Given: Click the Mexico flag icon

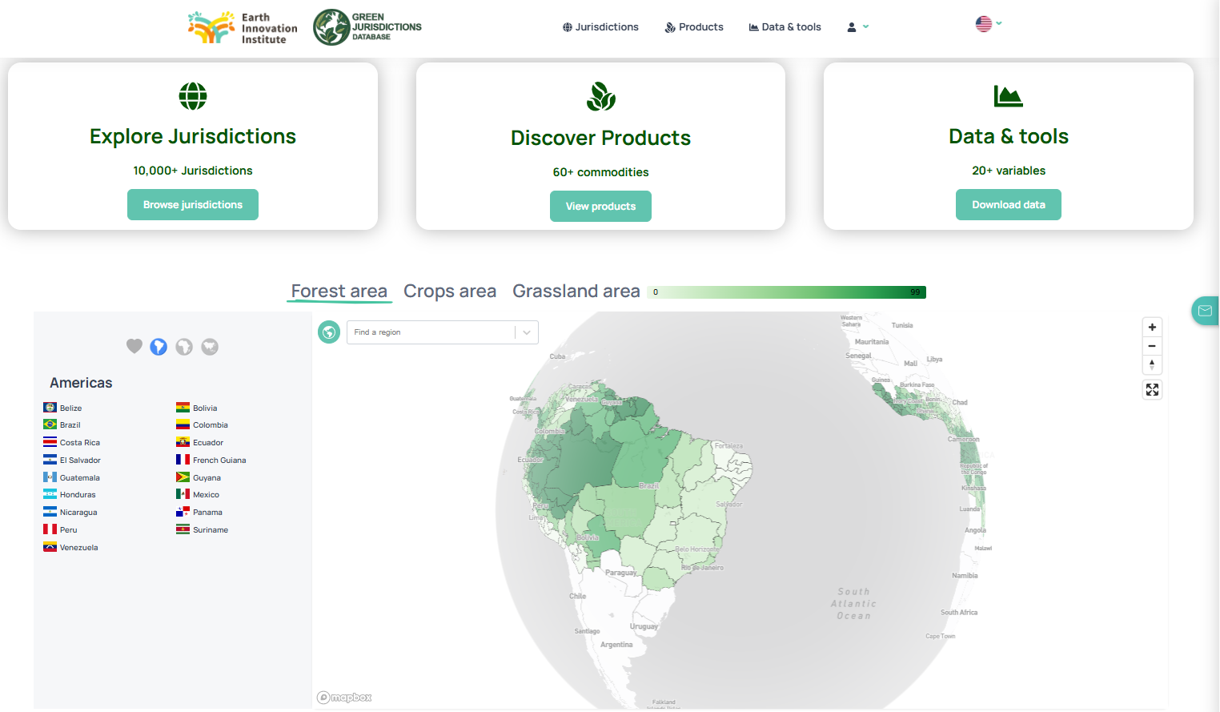Looking at the screenshot, I should 183,494.
